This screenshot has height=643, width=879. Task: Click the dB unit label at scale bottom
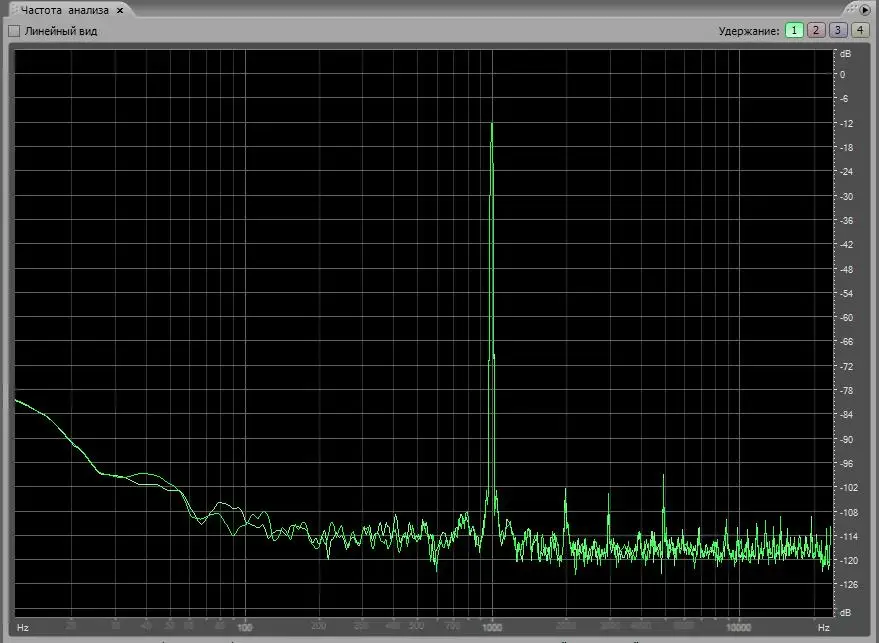845,613
